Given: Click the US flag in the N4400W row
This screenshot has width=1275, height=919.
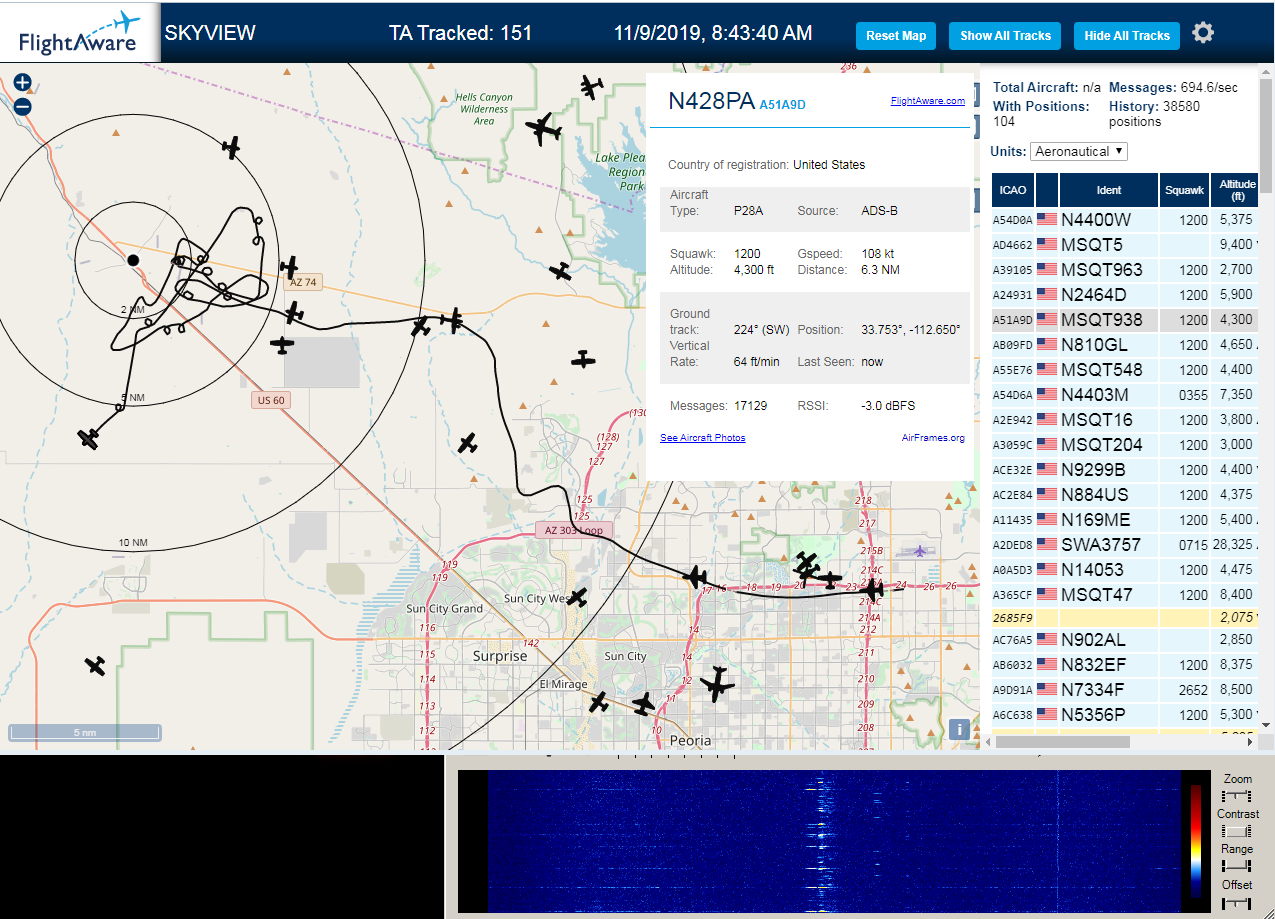Looking at the screenshot, I should [x=1047, y=220].
